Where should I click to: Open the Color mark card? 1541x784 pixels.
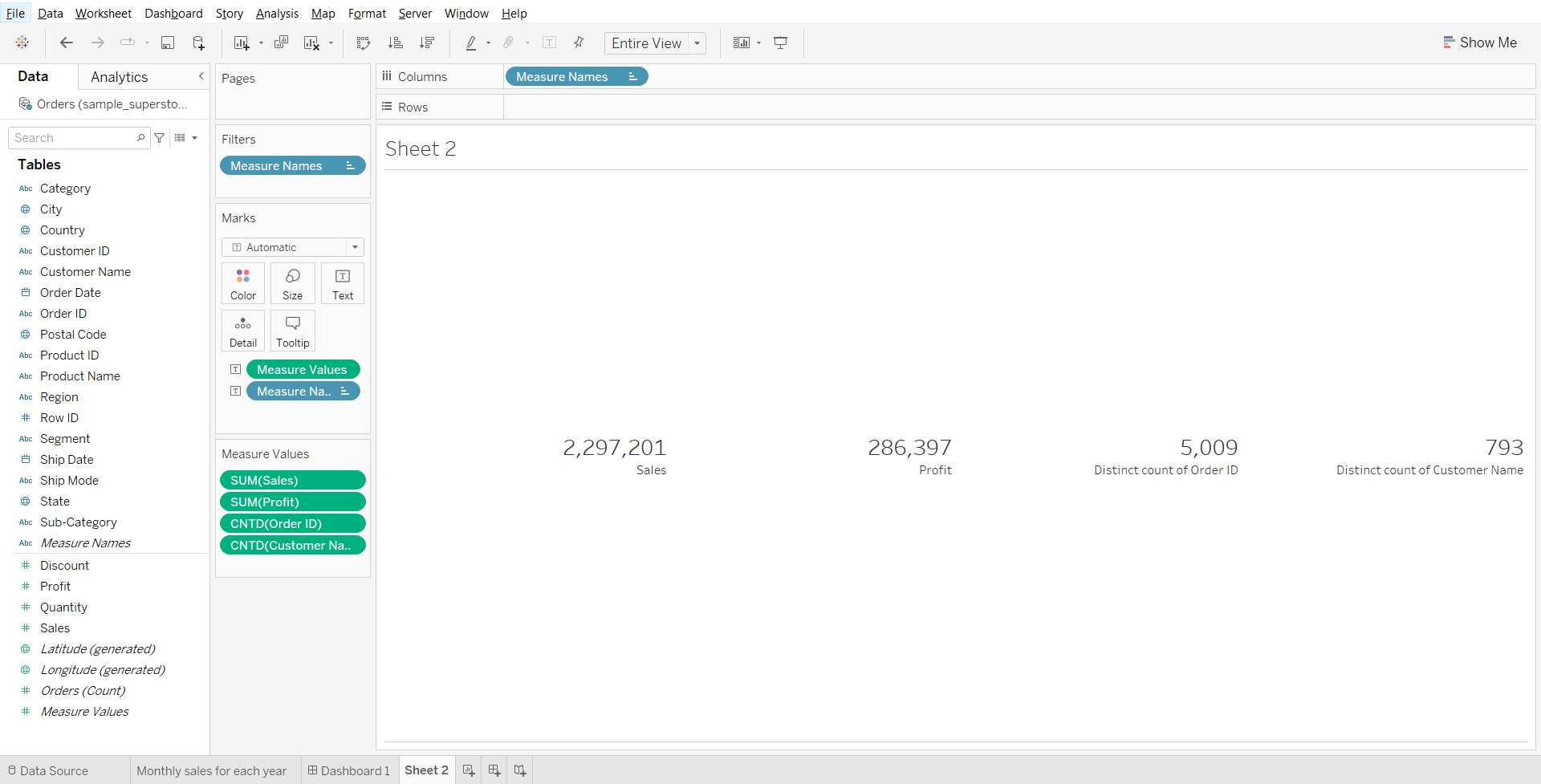pos(243,283)
